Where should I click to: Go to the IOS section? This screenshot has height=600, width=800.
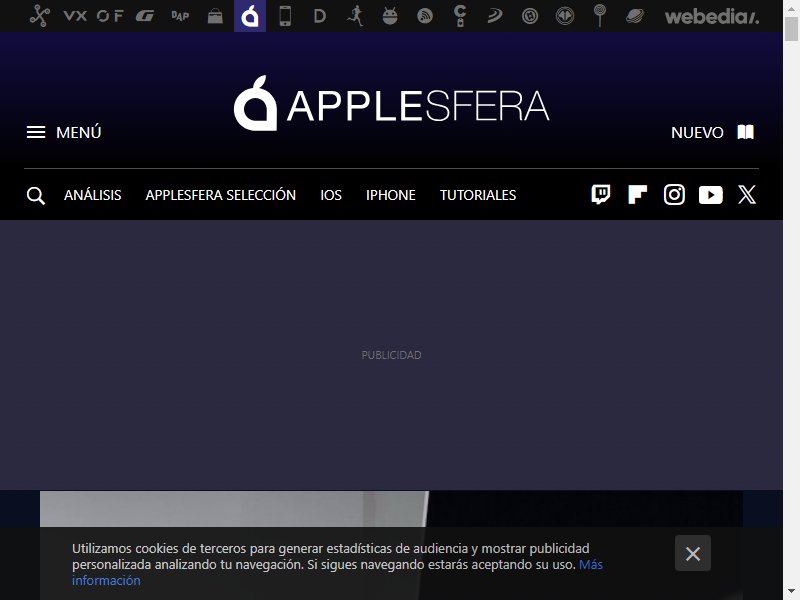331,195
